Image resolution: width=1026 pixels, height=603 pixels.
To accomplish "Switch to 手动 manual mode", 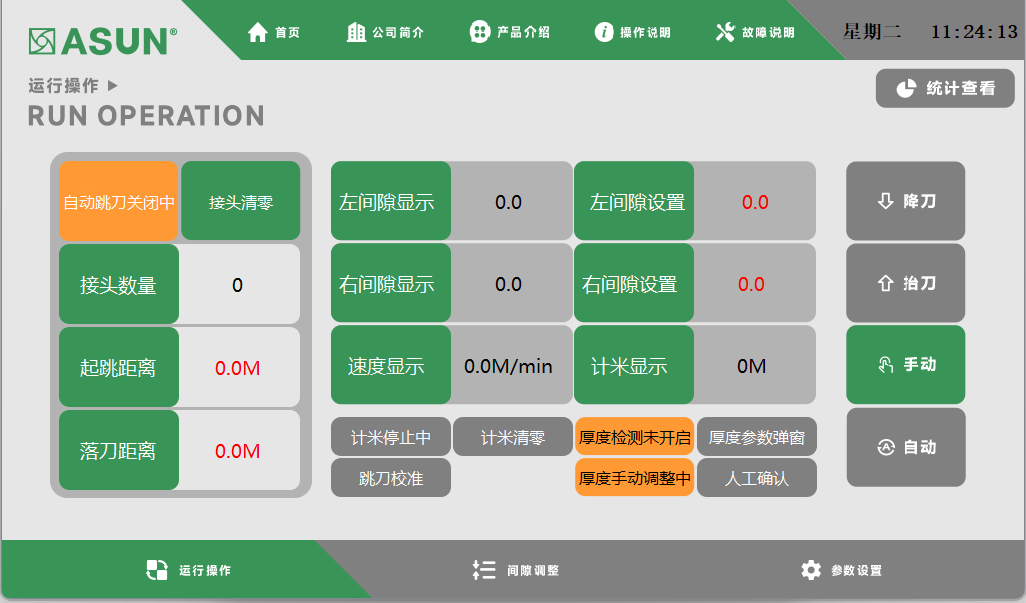I will [x=906, y=365].
